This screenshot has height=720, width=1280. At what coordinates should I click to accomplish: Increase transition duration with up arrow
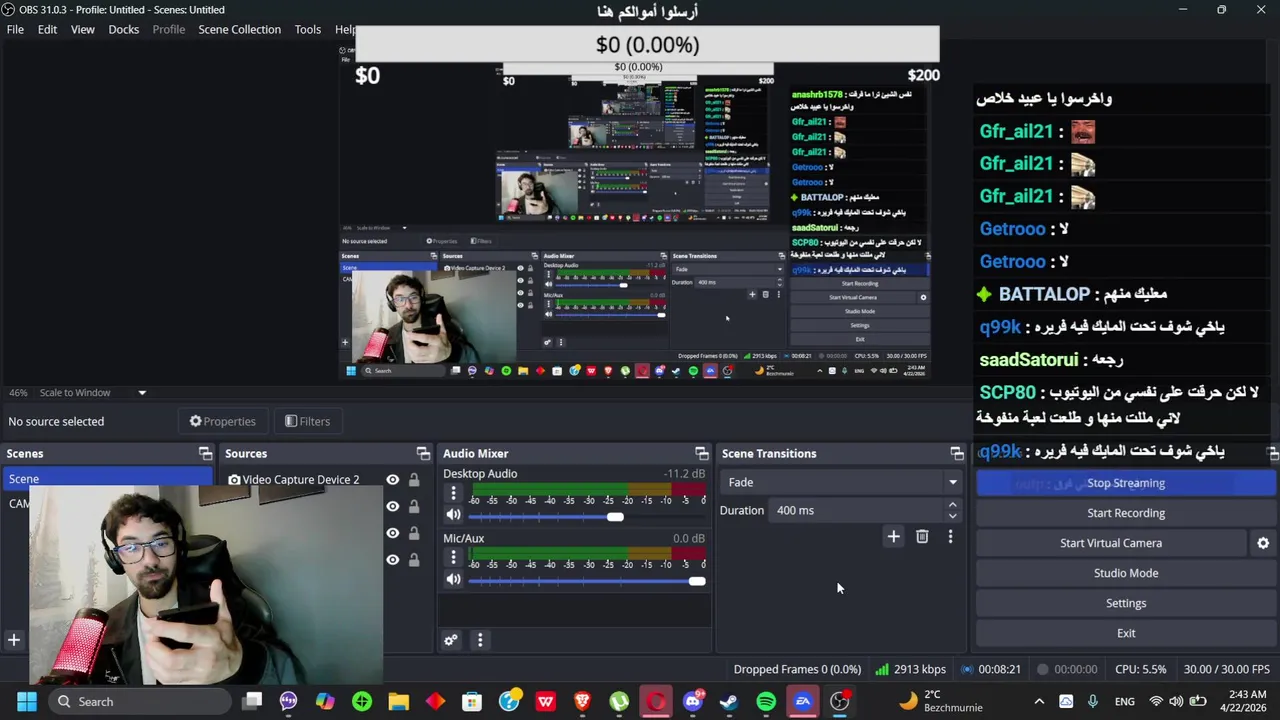tap(952, 505)
